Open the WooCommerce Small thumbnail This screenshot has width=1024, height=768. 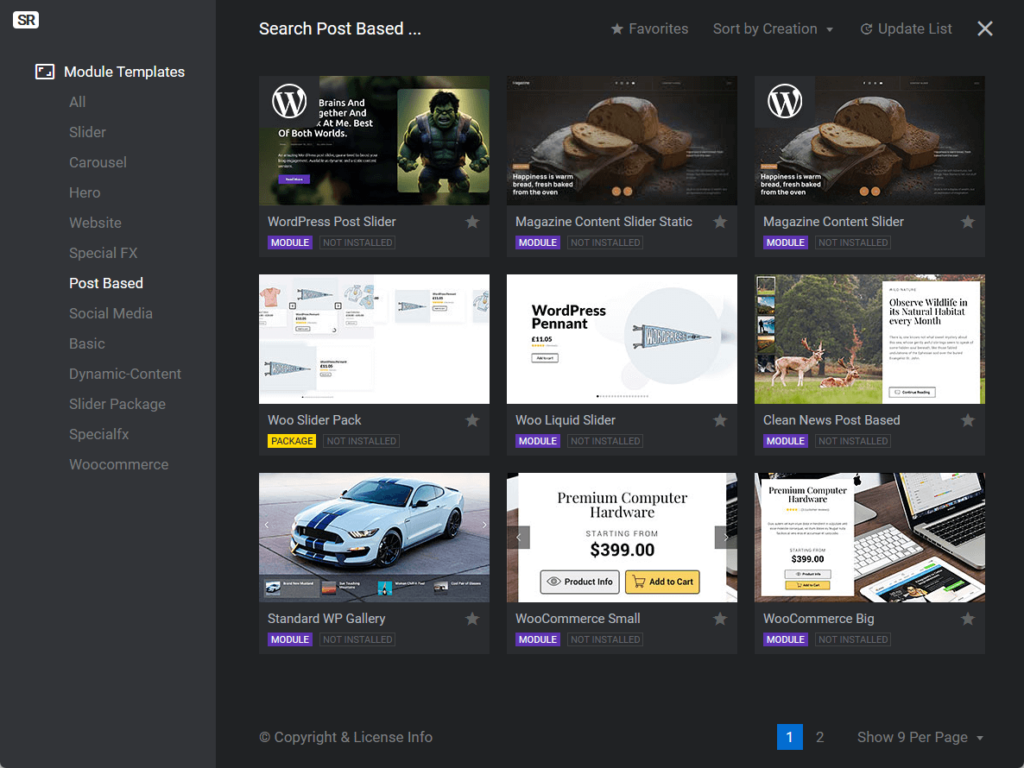622,537
